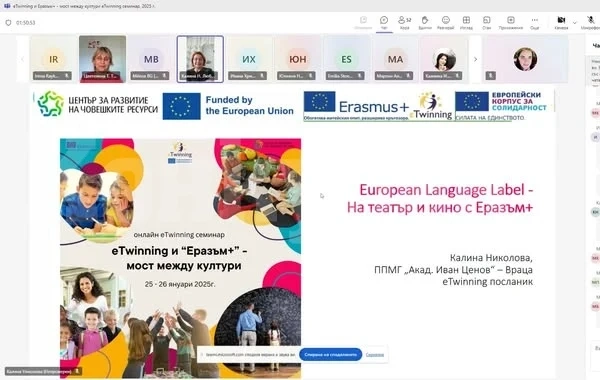Show next participants with right arrow
600x380 pixels.
[475, 59]
